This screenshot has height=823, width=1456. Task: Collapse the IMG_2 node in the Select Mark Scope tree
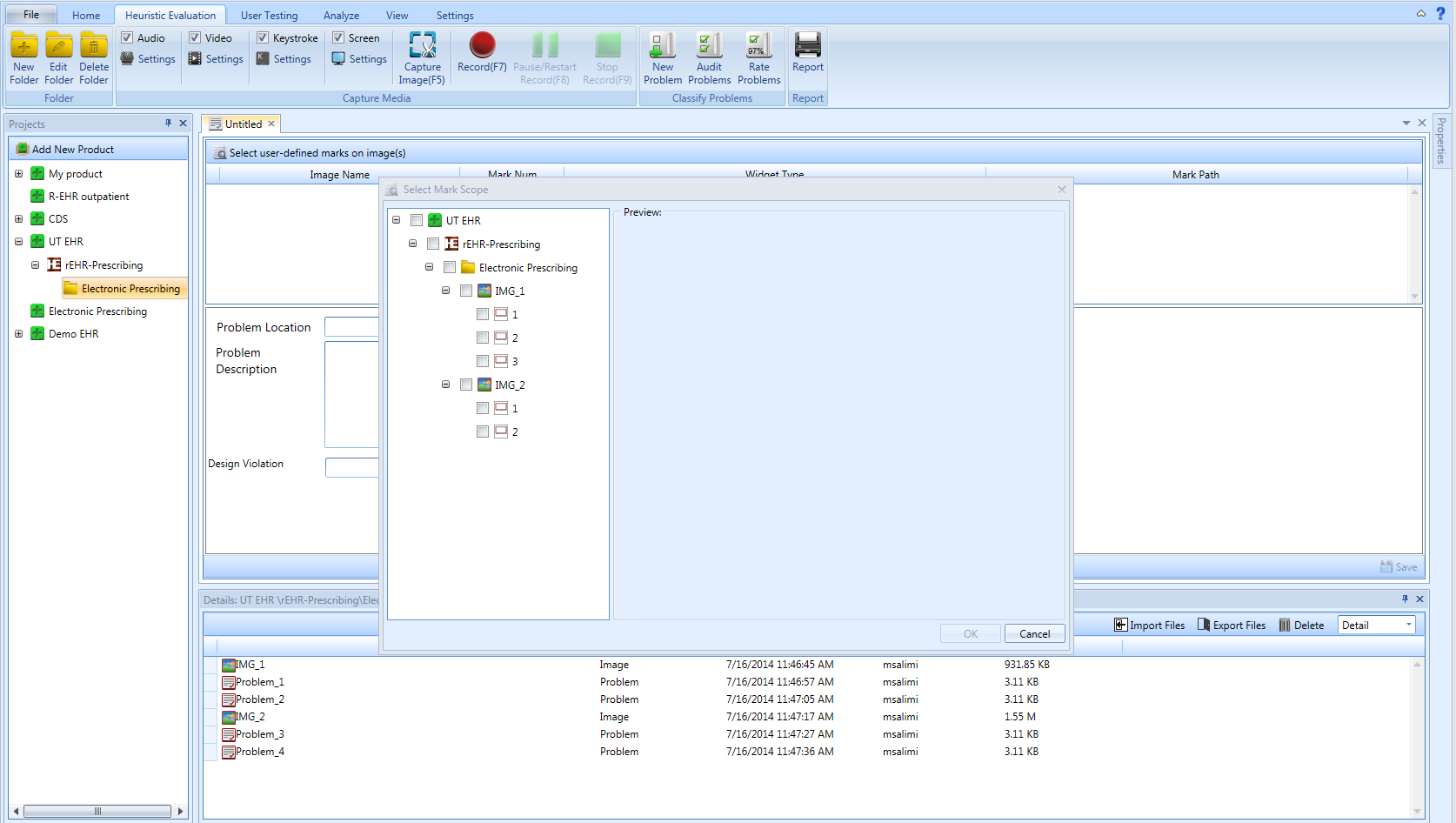coord(446,385)
